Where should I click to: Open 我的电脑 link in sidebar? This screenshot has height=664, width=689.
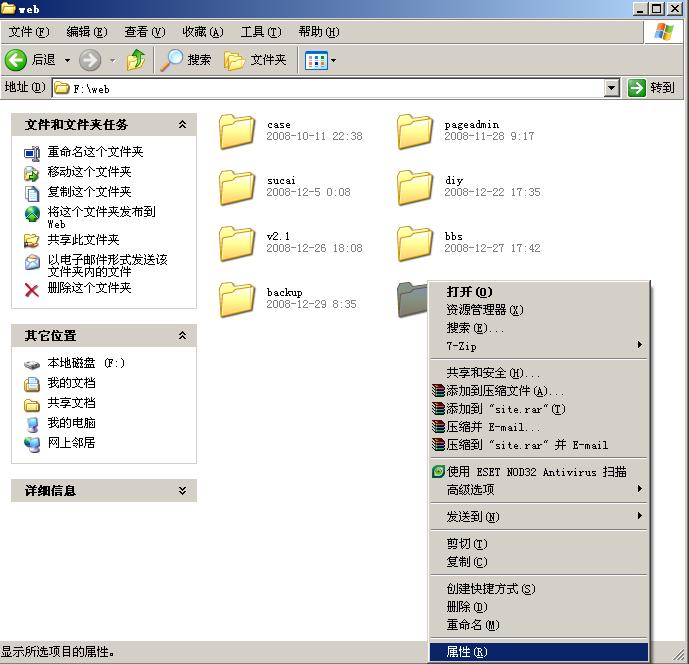[x=71, y=423]
